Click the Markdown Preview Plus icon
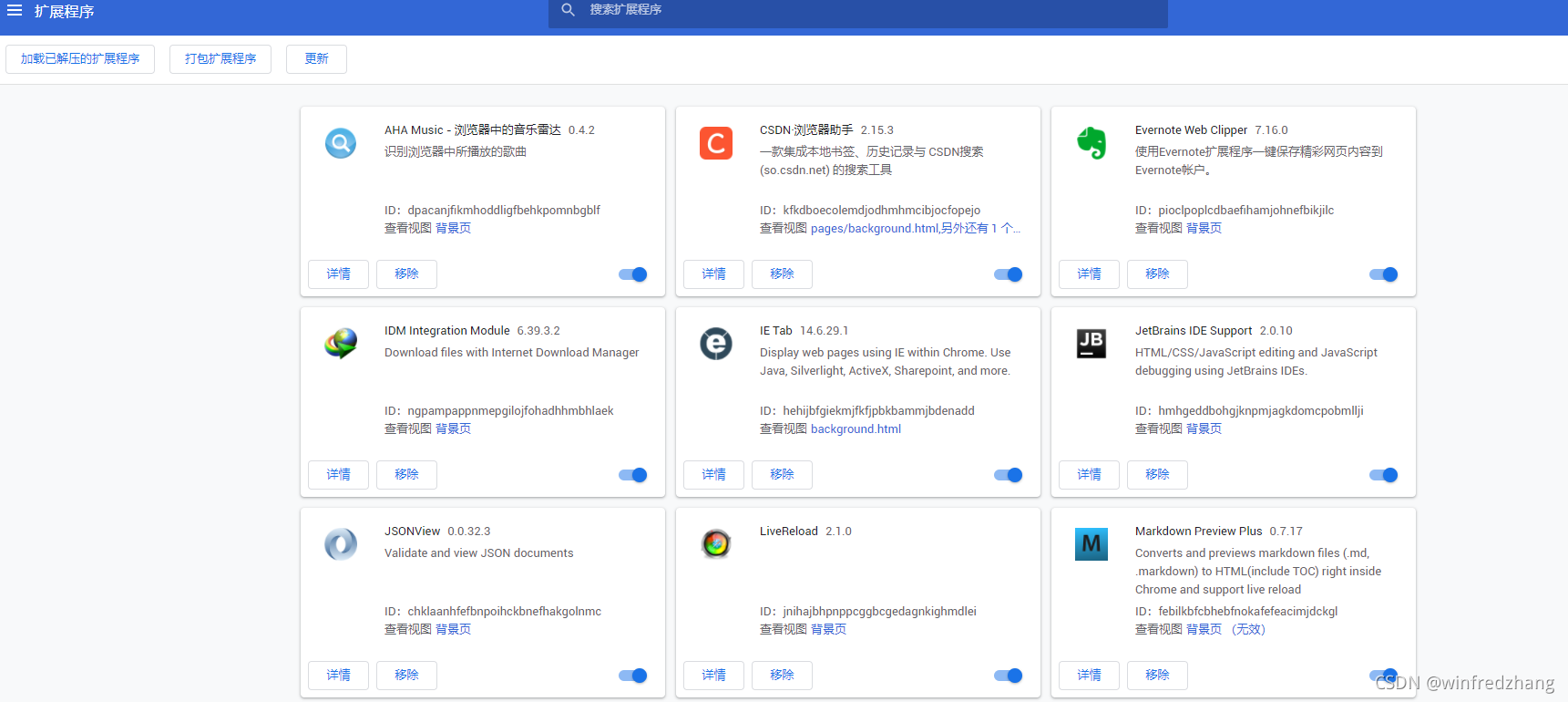Image resolution: width=1568 pixels, height=702 pixels. pyautogui.click(x=1091, y=544)
